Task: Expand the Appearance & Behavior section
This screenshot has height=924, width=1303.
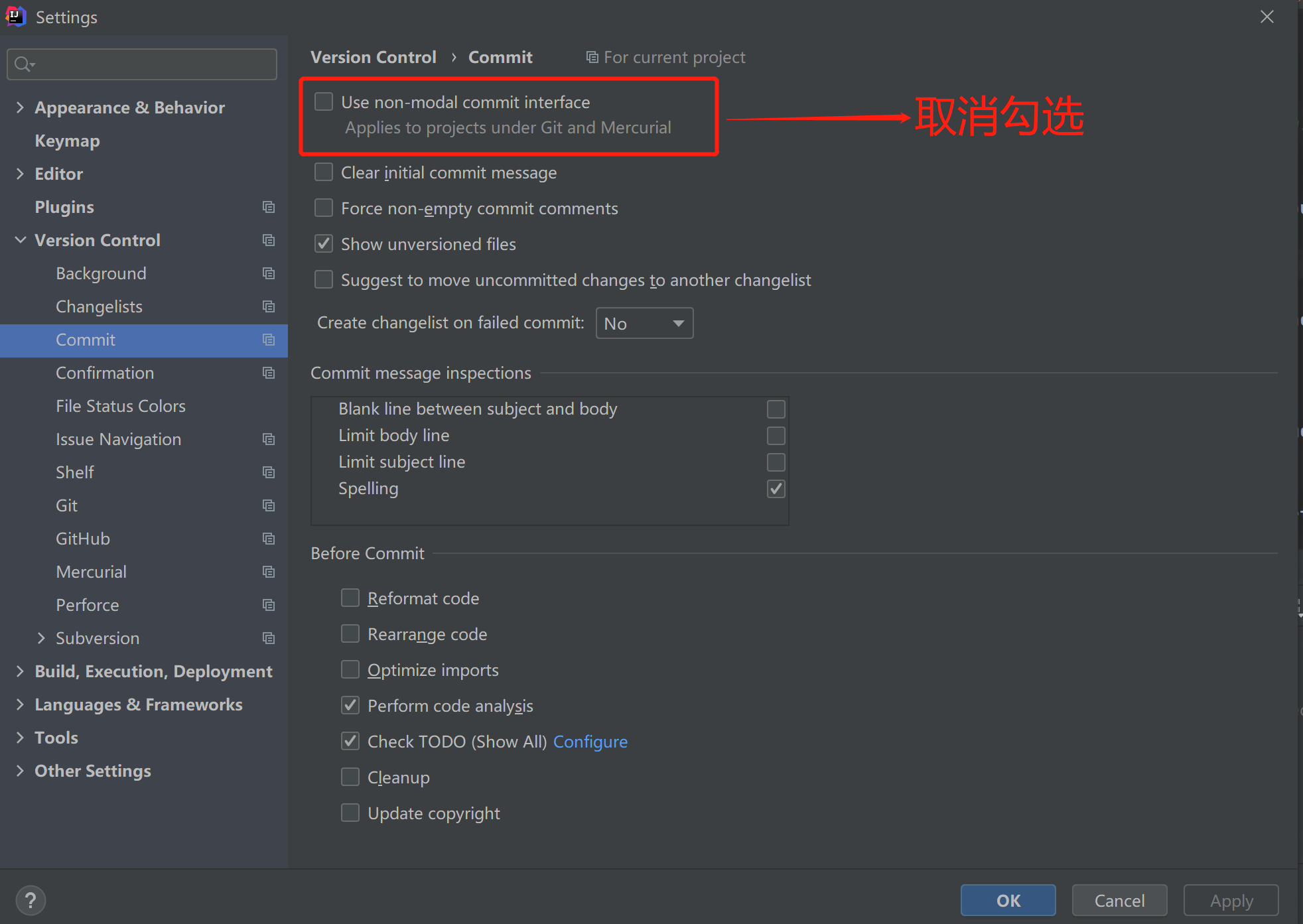Action: click(x=20, y=107)
